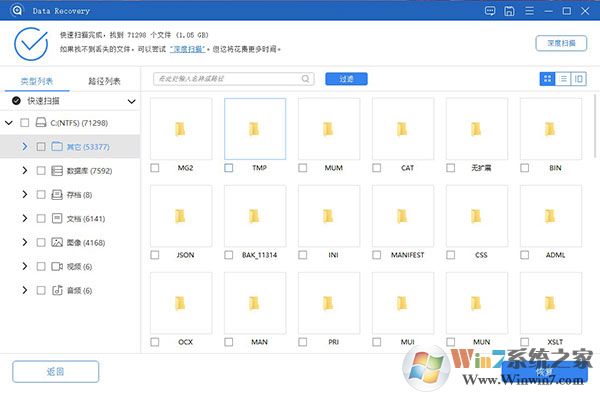The height and width of the screenshot is (394, 600).
Task: Open the INI folder icon
Action: point(328,216)
